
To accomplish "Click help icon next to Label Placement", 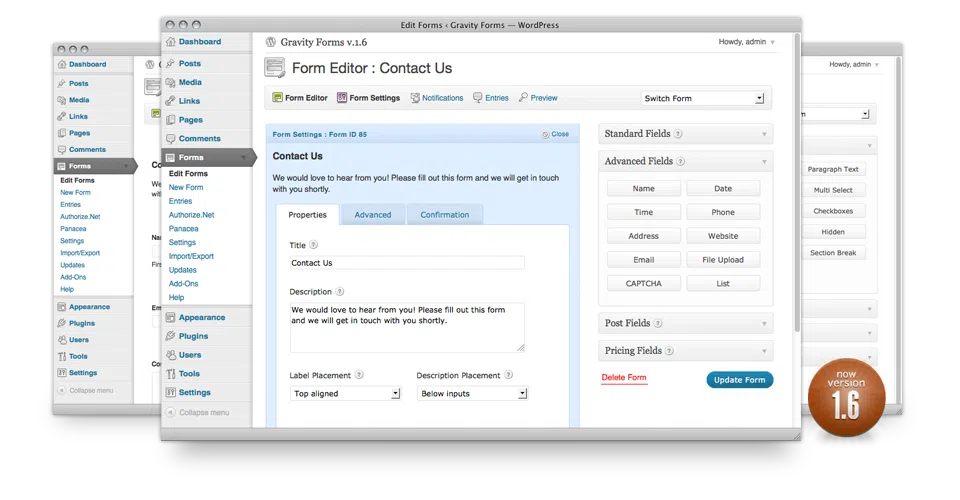I will (359, 375).
